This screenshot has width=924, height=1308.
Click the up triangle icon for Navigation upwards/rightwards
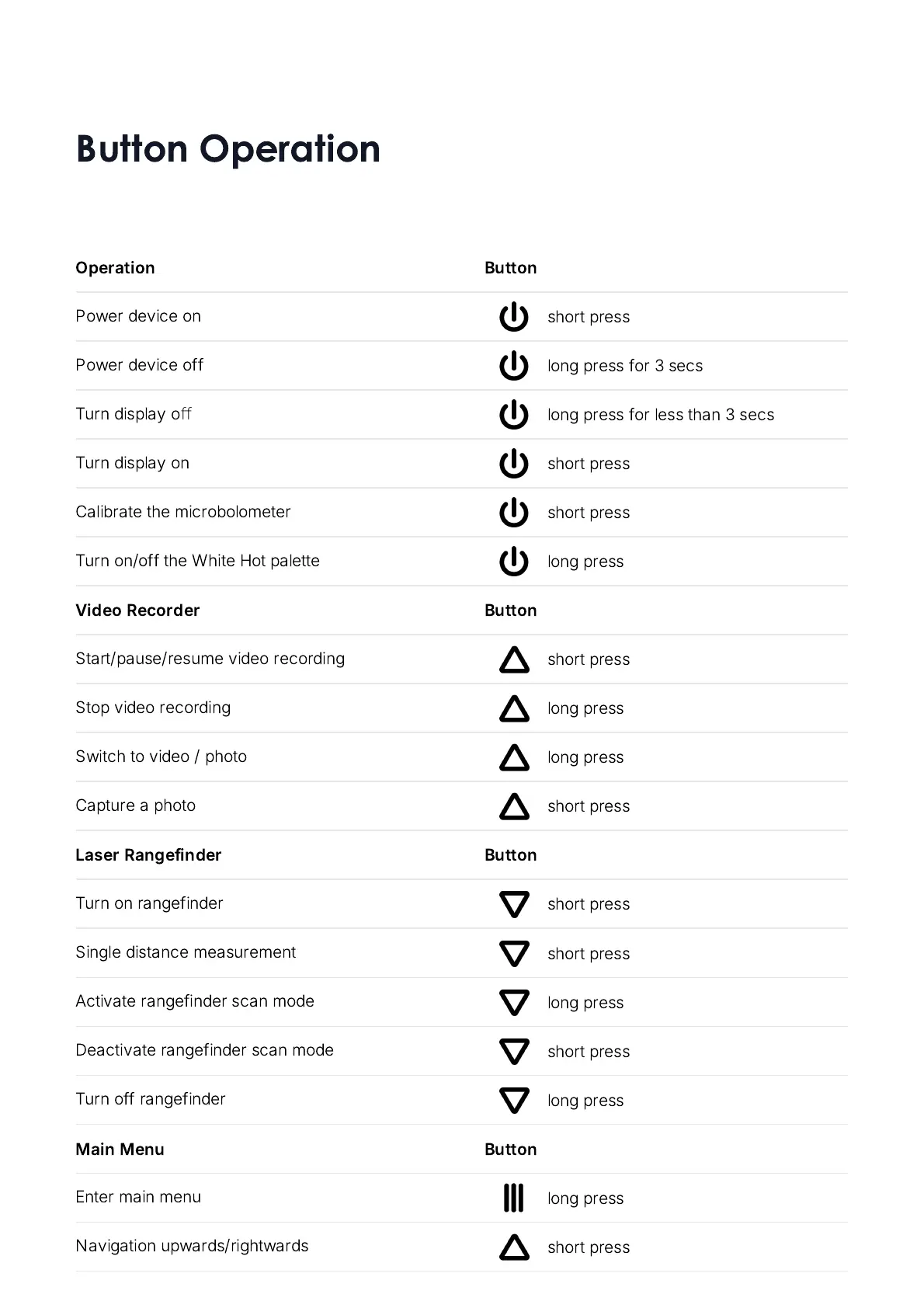pos(514,1247)
